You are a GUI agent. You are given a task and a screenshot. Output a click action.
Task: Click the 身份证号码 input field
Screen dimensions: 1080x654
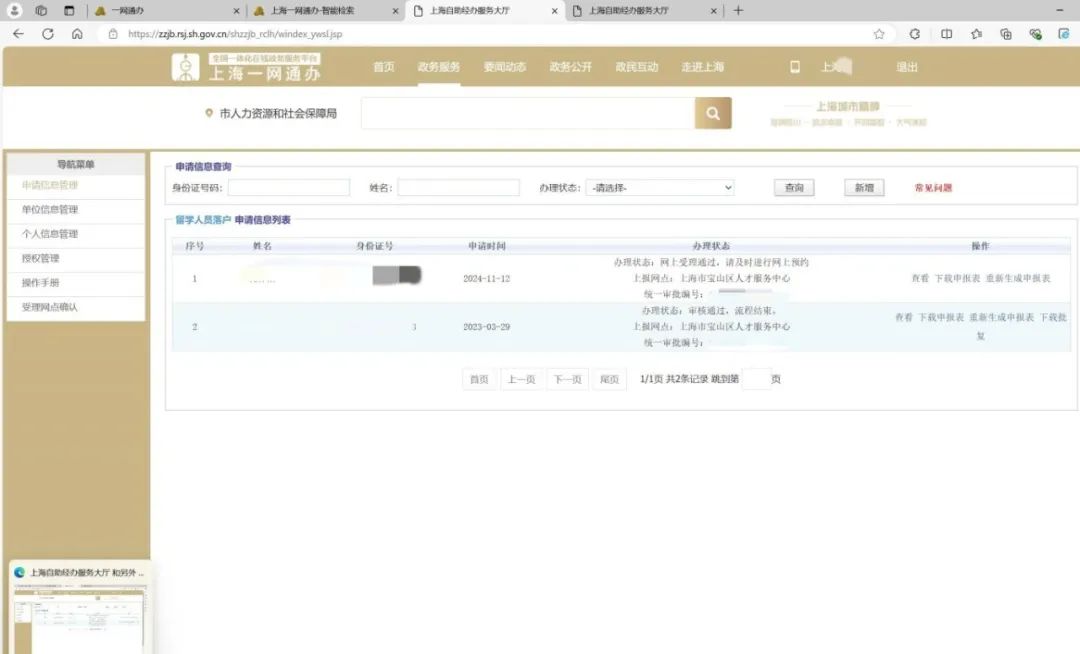click(289, 188)
